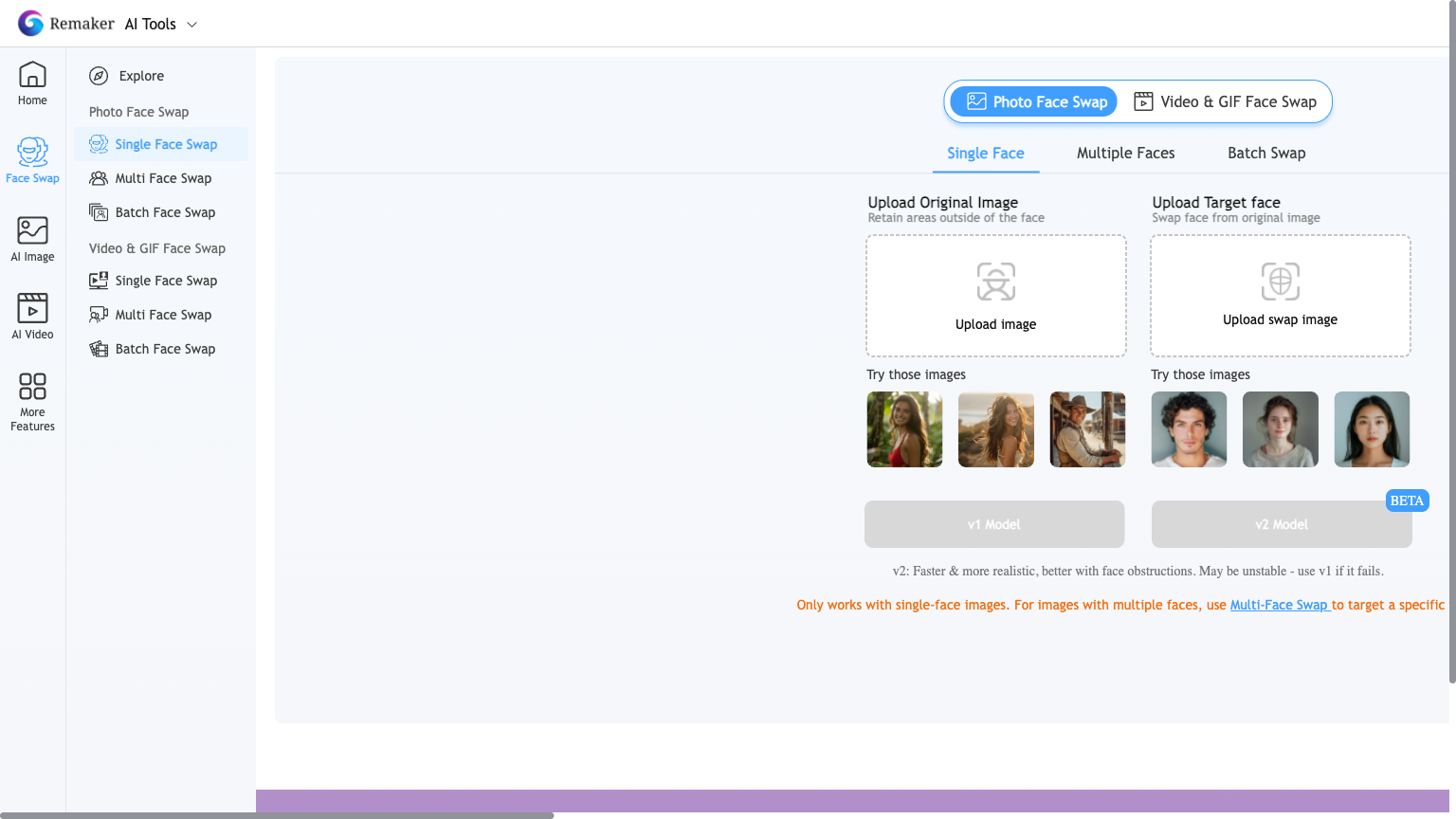
Task: Select the Face Swap sidebar icon
Action: pos(32,159)
